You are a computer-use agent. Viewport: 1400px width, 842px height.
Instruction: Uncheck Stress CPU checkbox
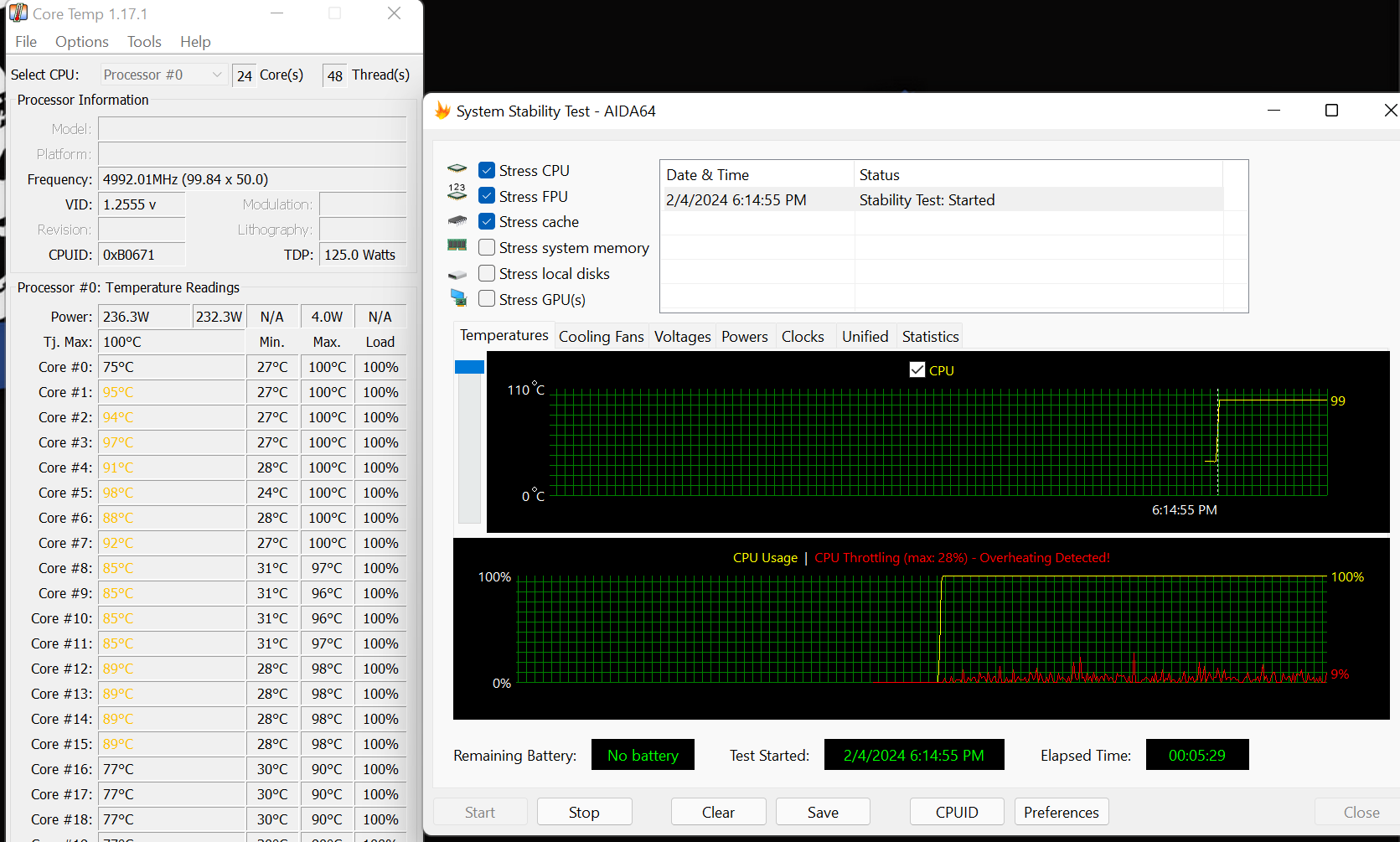coord(487,170)
